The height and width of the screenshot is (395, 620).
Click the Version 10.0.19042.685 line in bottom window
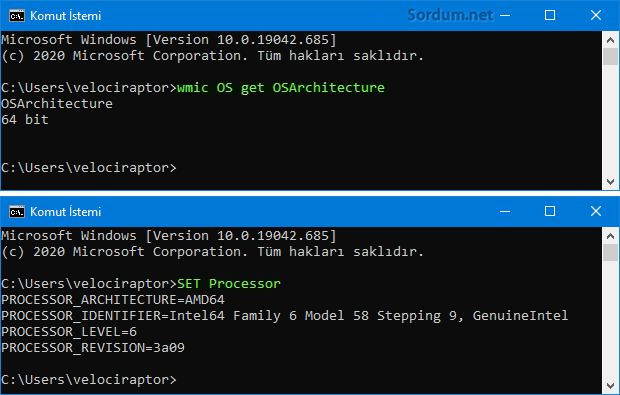click(x=169, y=236)
